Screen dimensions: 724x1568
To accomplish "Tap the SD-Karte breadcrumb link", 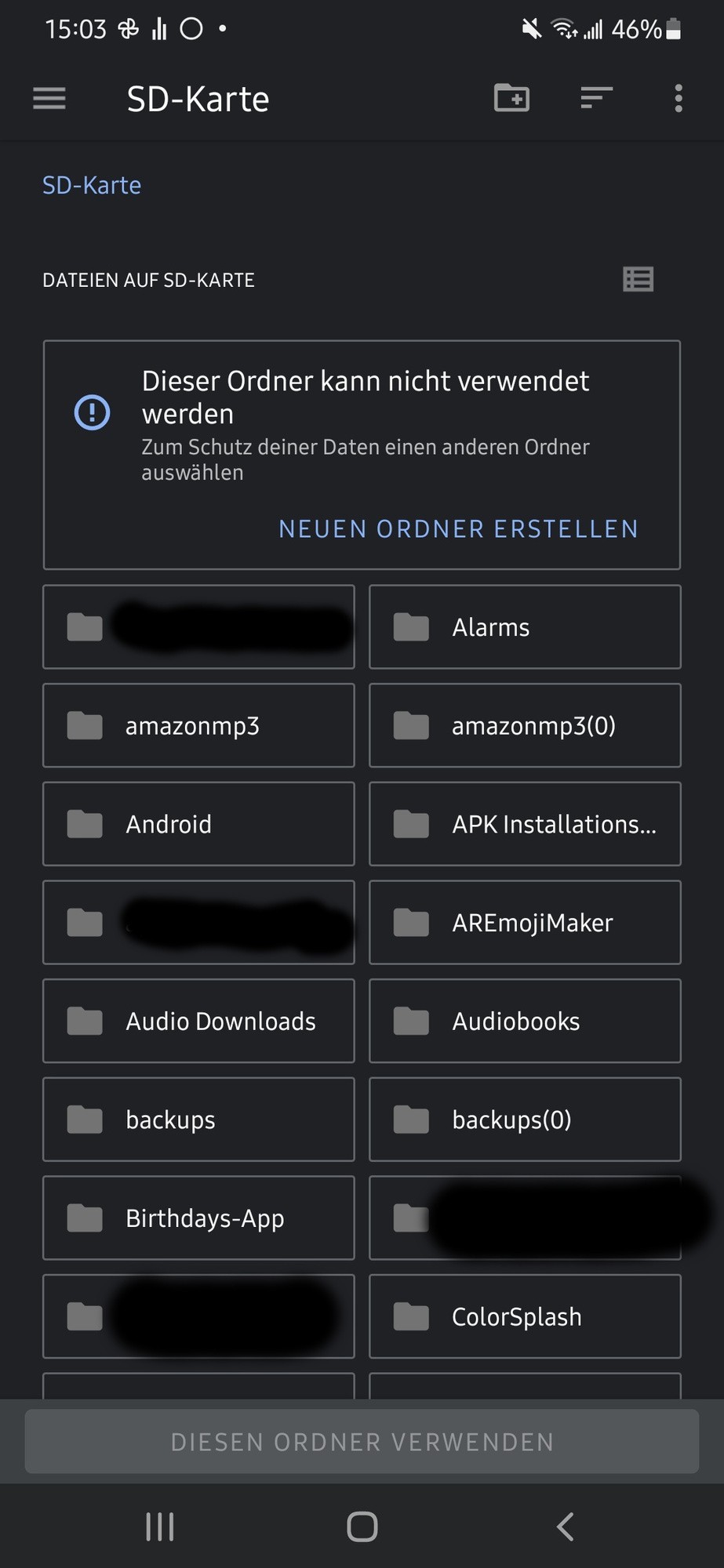I will pyautogui.click(x=92, y=186).
